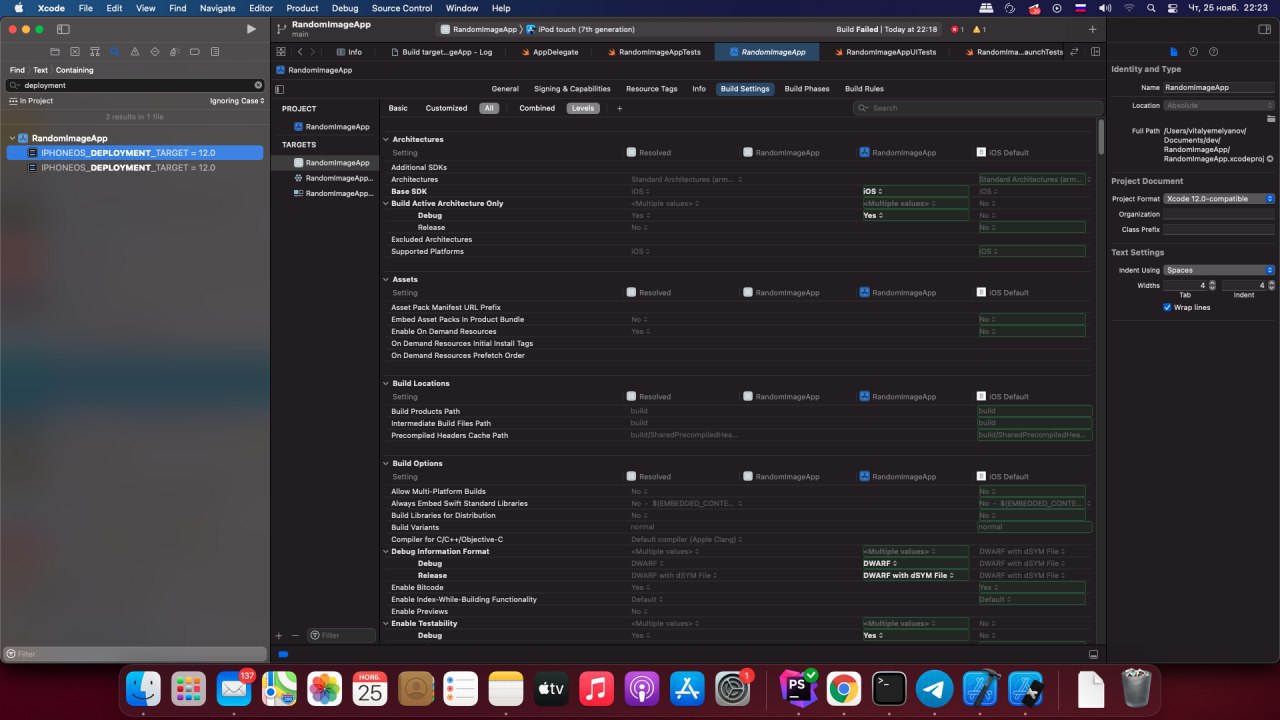This screenshot has width=1280, height=720.
Task: Select the Find navigator magnifier icon
Action: coord(115,51)
